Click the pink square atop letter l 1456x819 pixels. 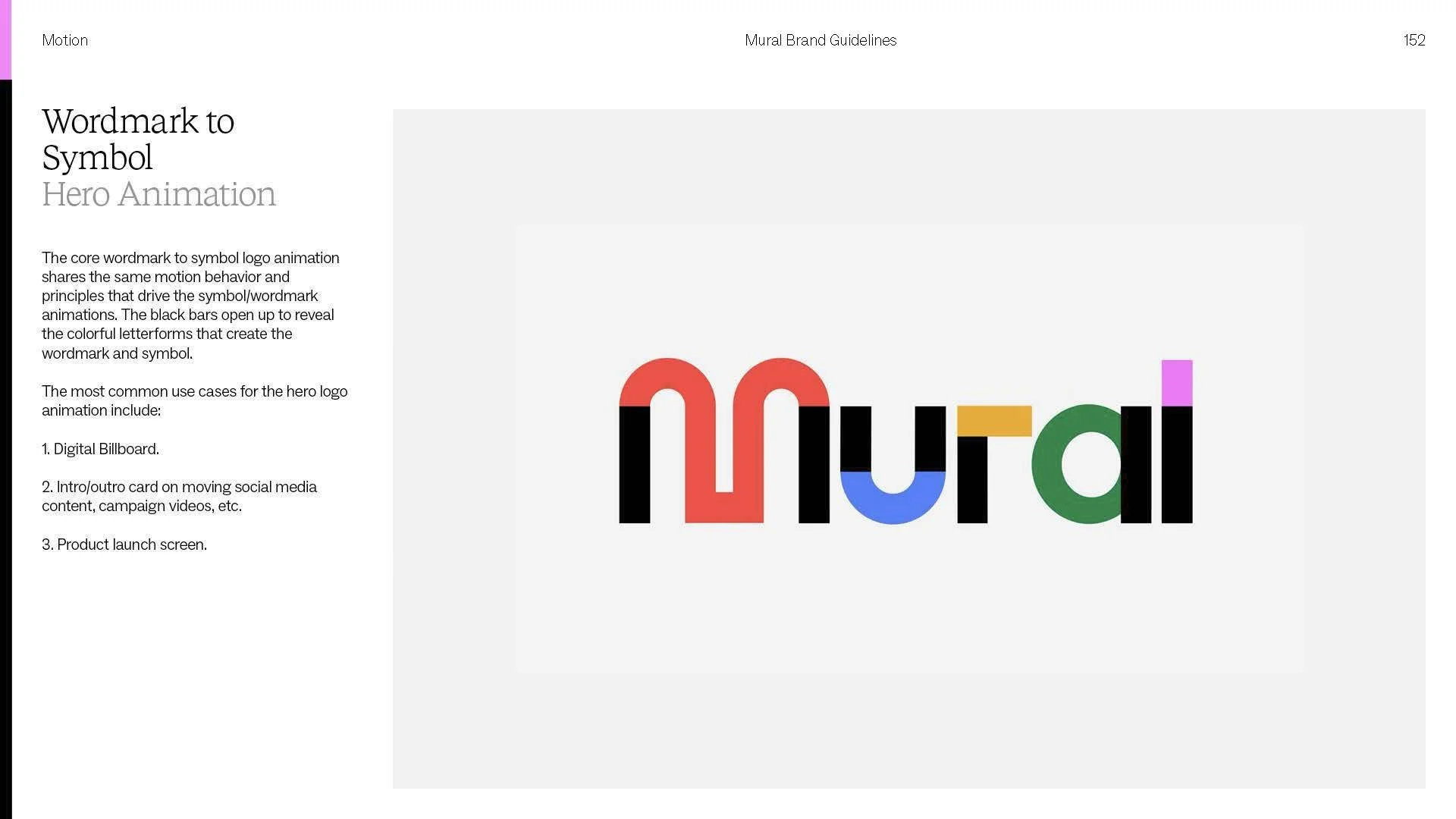pos(1177,383)
